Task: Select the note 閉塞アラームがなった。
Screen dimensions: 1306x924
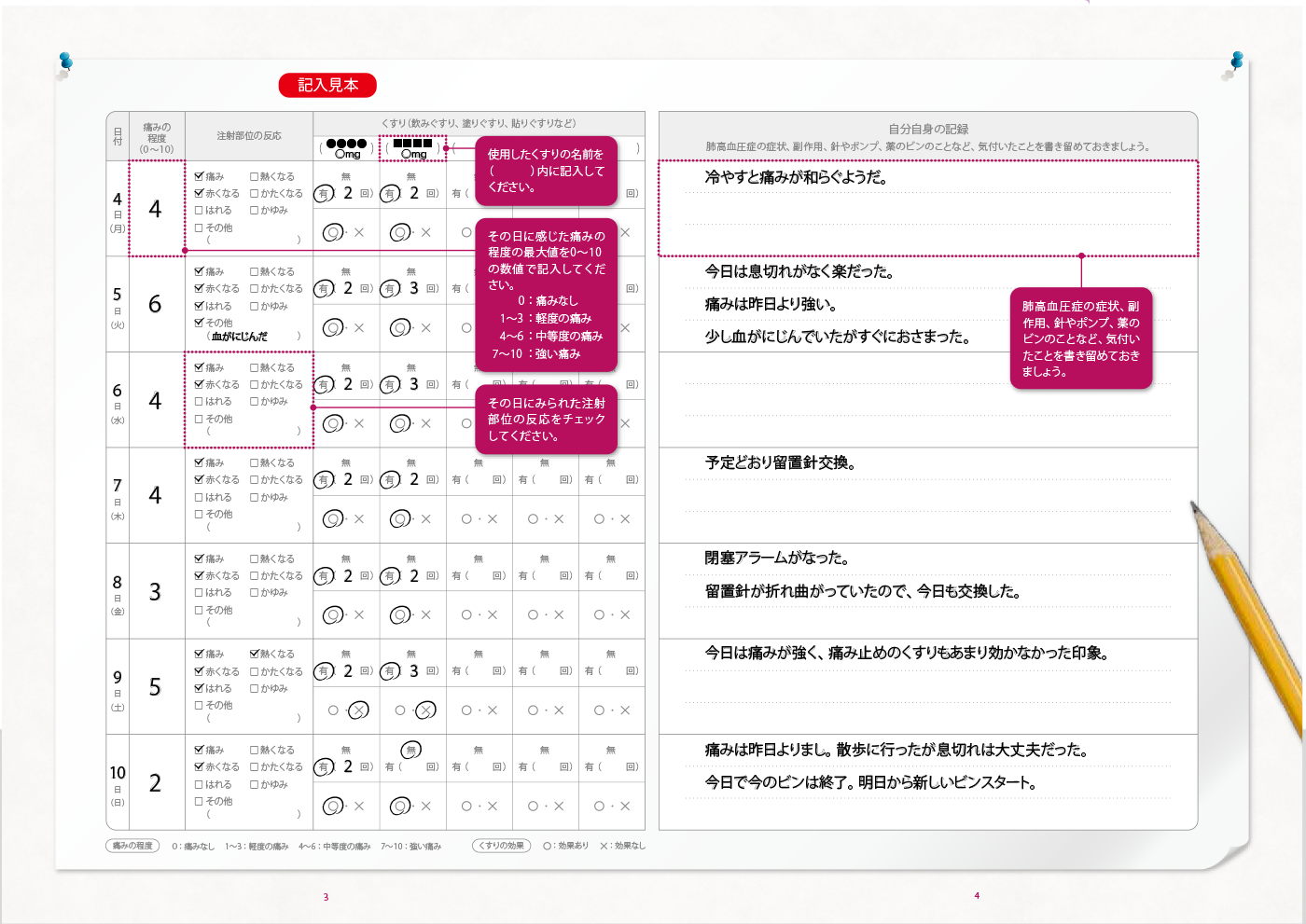Action: tap(777, 559)
